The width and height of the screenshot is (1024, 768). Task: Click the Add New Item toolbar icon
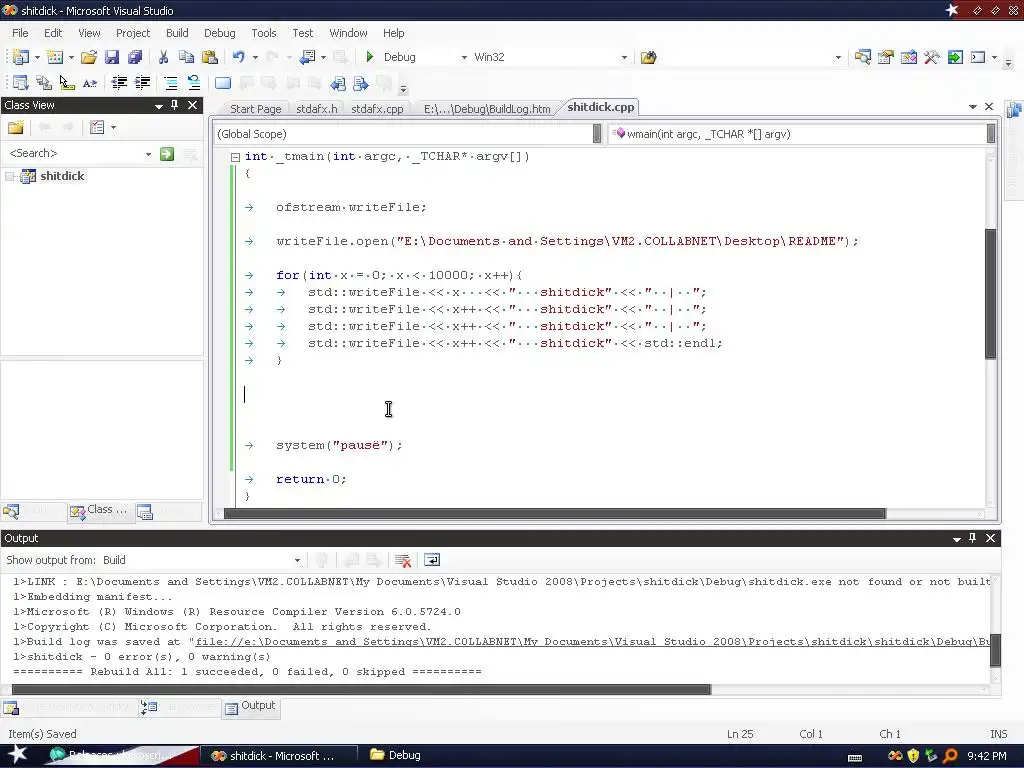tap(55, 57)
